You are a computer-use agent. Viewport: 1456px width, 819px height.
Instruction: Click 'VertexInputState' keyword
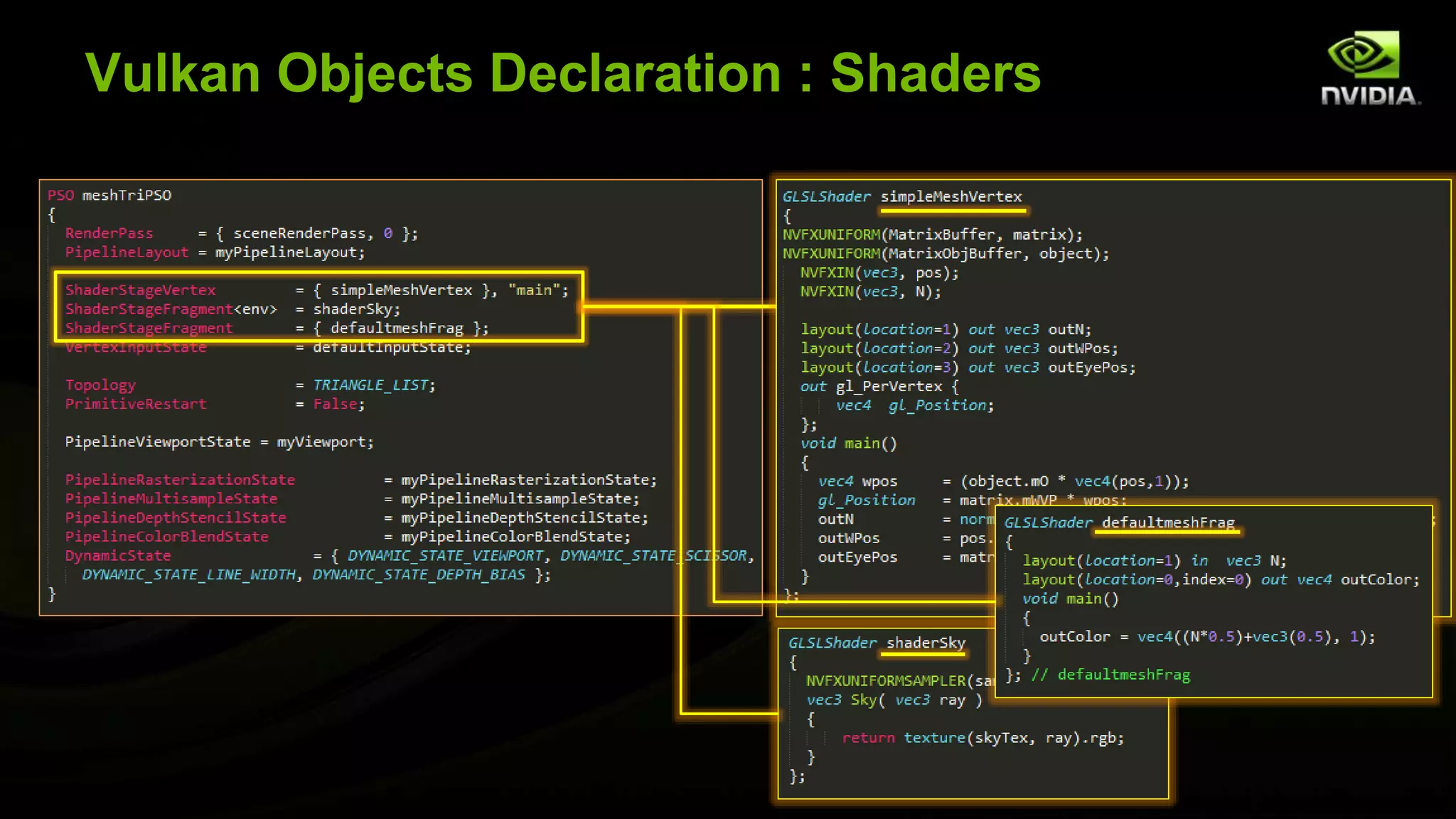point(136,347)
